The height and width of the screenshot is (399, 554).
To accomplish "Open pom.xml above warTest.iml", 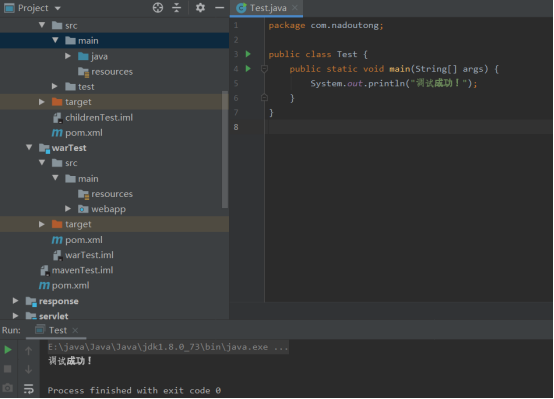I will click(x=77, y=240).
